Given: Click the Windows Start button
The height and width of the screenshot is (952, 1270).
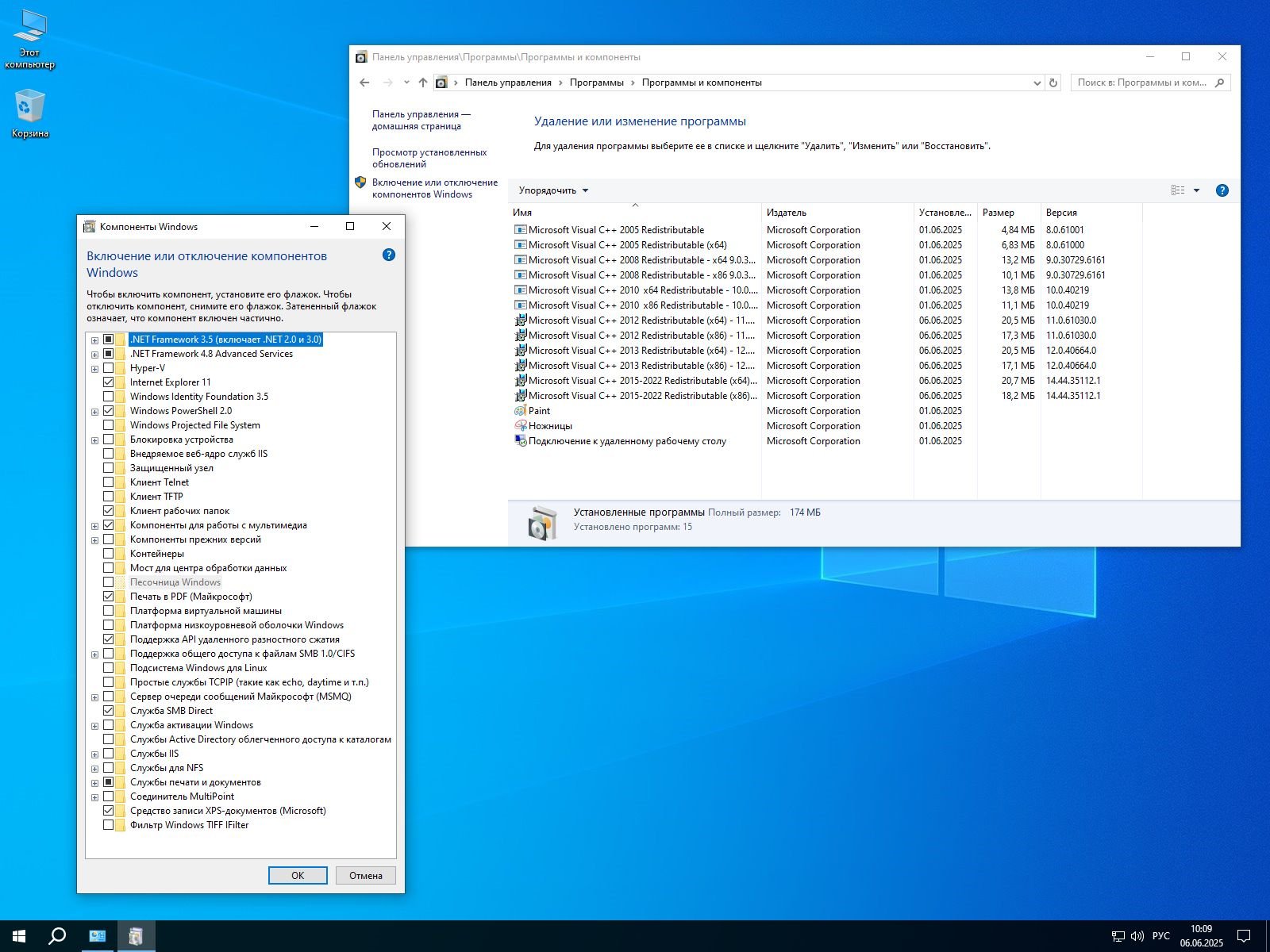Looking at the screenshot, I should [x=19, y=936].
